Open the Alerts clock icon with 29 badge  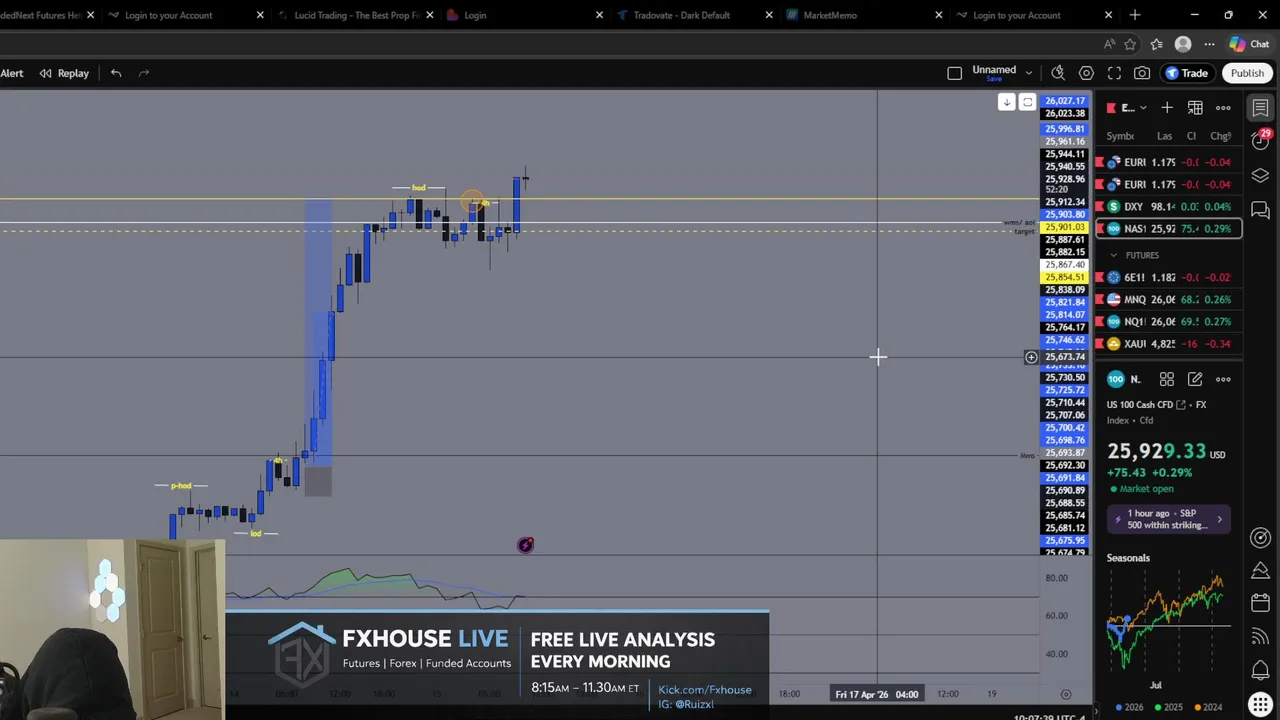click(1260, 140)
